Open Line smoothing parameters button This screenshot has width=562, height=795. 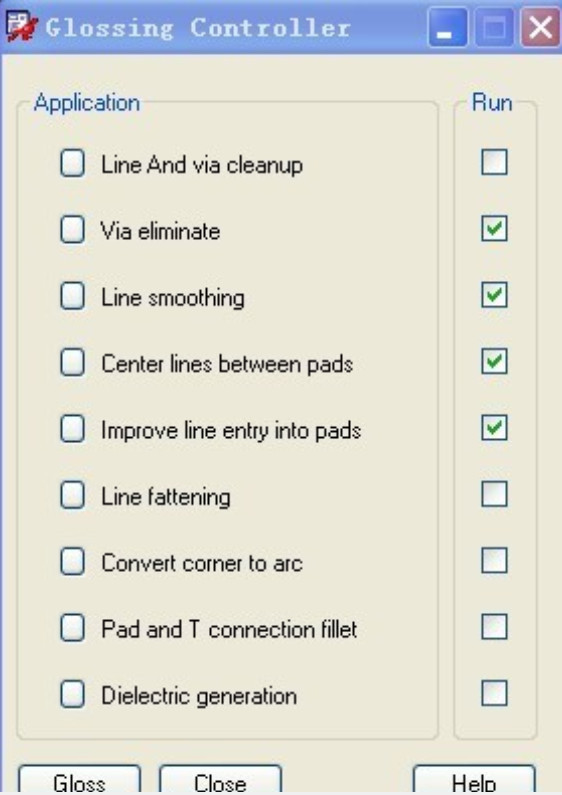click(73, 296)
